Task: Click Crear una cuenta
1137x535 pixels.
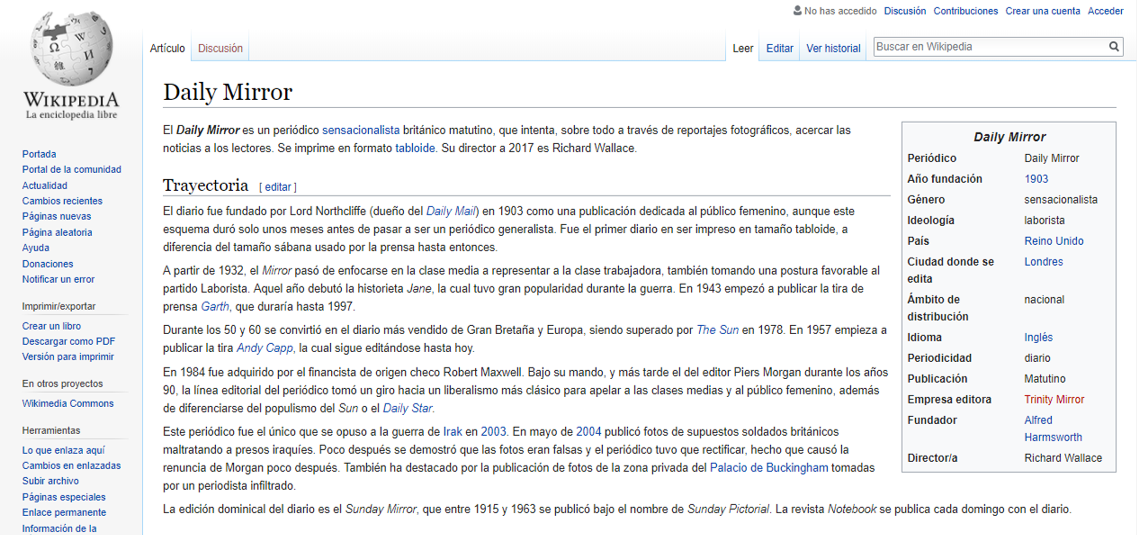Action: 1043,11
